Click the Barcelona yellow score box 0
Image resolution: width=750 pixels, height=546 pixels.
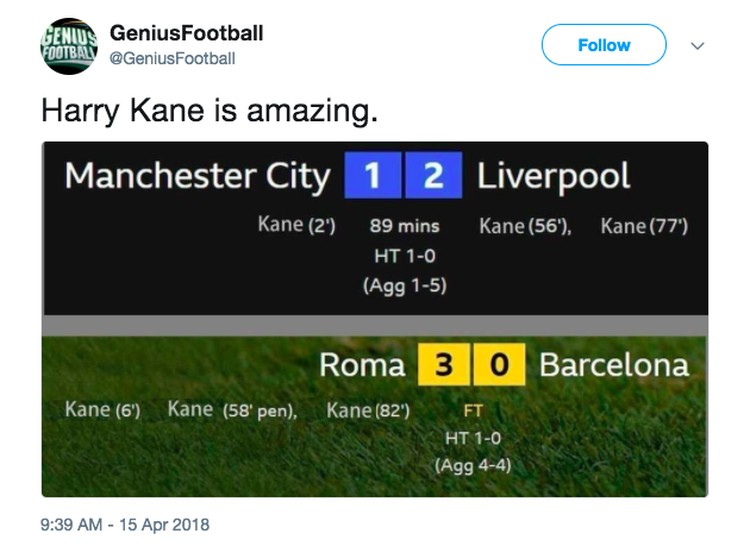coord(499,364)
